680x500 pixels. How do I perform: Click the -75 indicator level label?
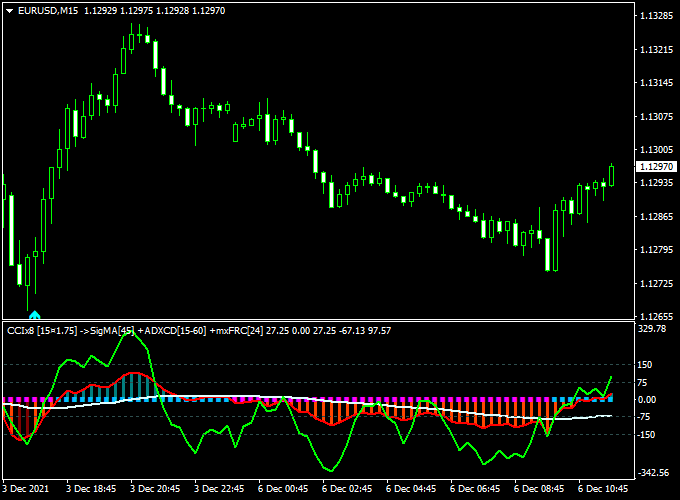pyautogui.click(x=644, y=417)
